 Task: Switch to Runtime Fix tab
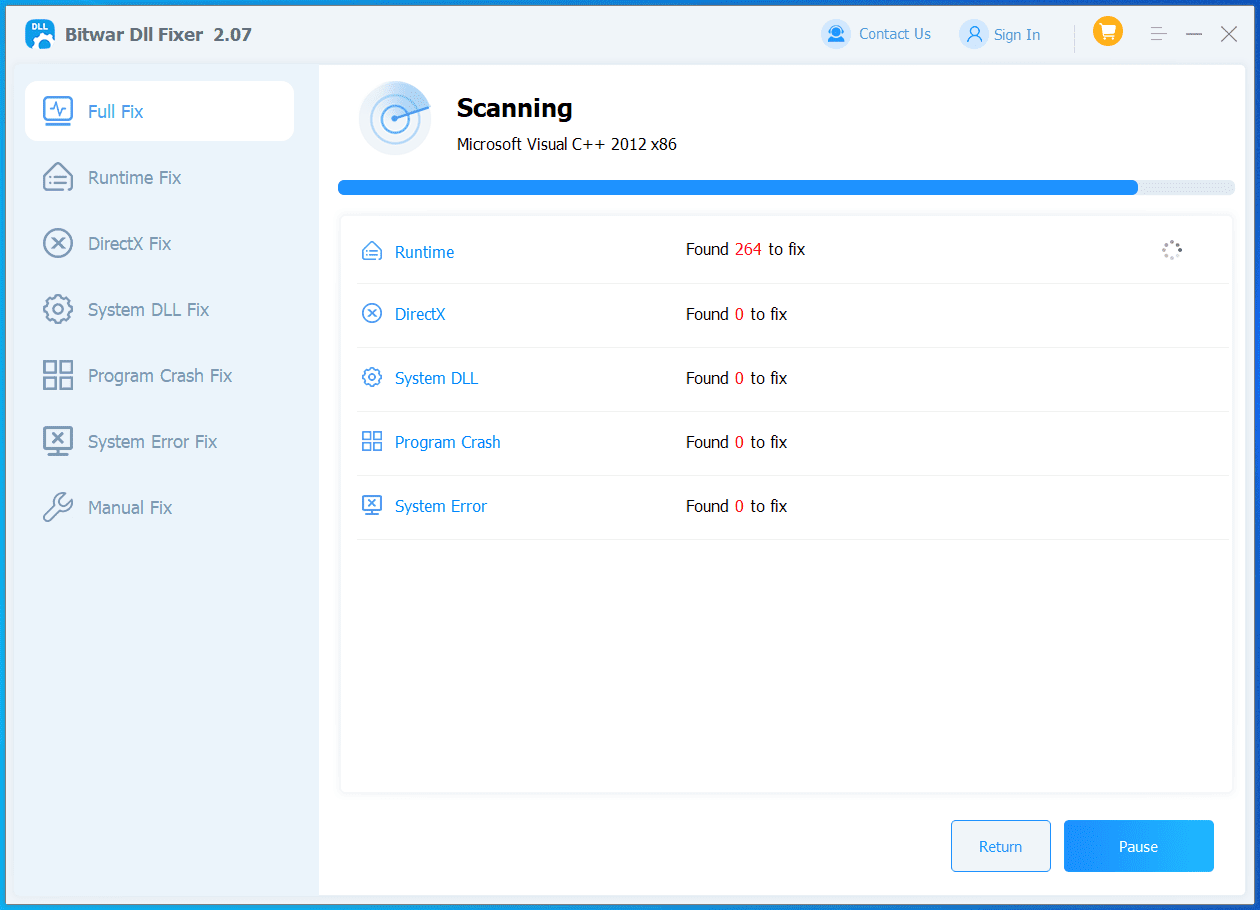pos(159,177)
